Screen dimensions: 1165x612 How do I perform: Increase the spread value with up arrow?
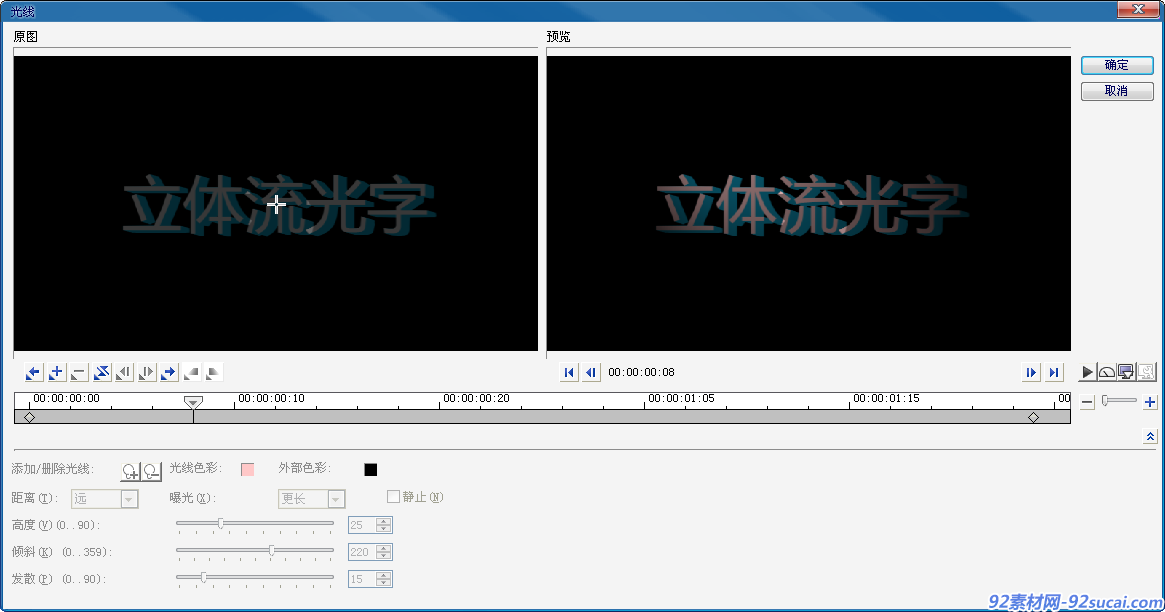point(383,575)
